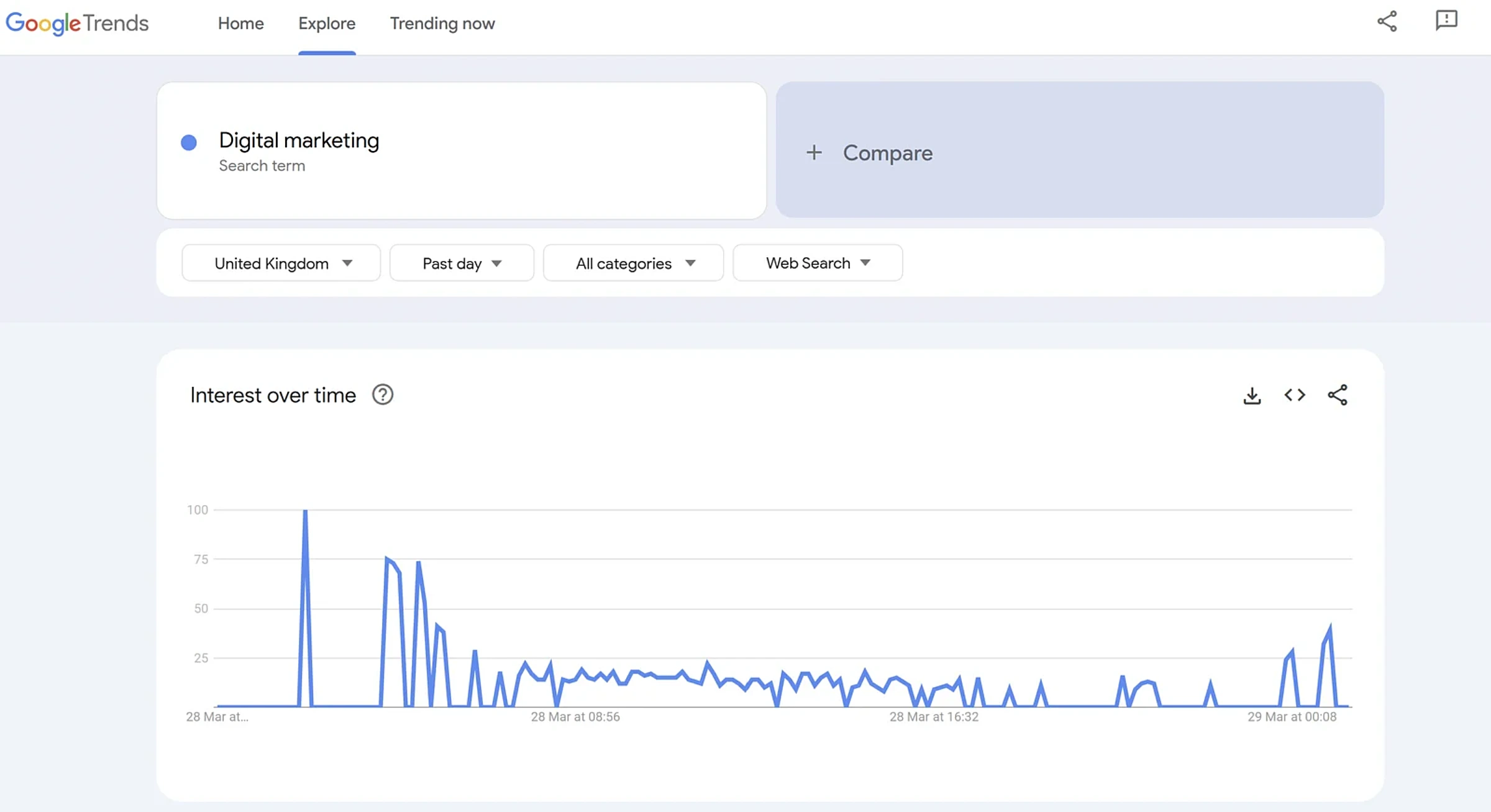Click the Compare button
Image resolution: width=1491 pixels, height=812 pixels.
[1080, 150]
